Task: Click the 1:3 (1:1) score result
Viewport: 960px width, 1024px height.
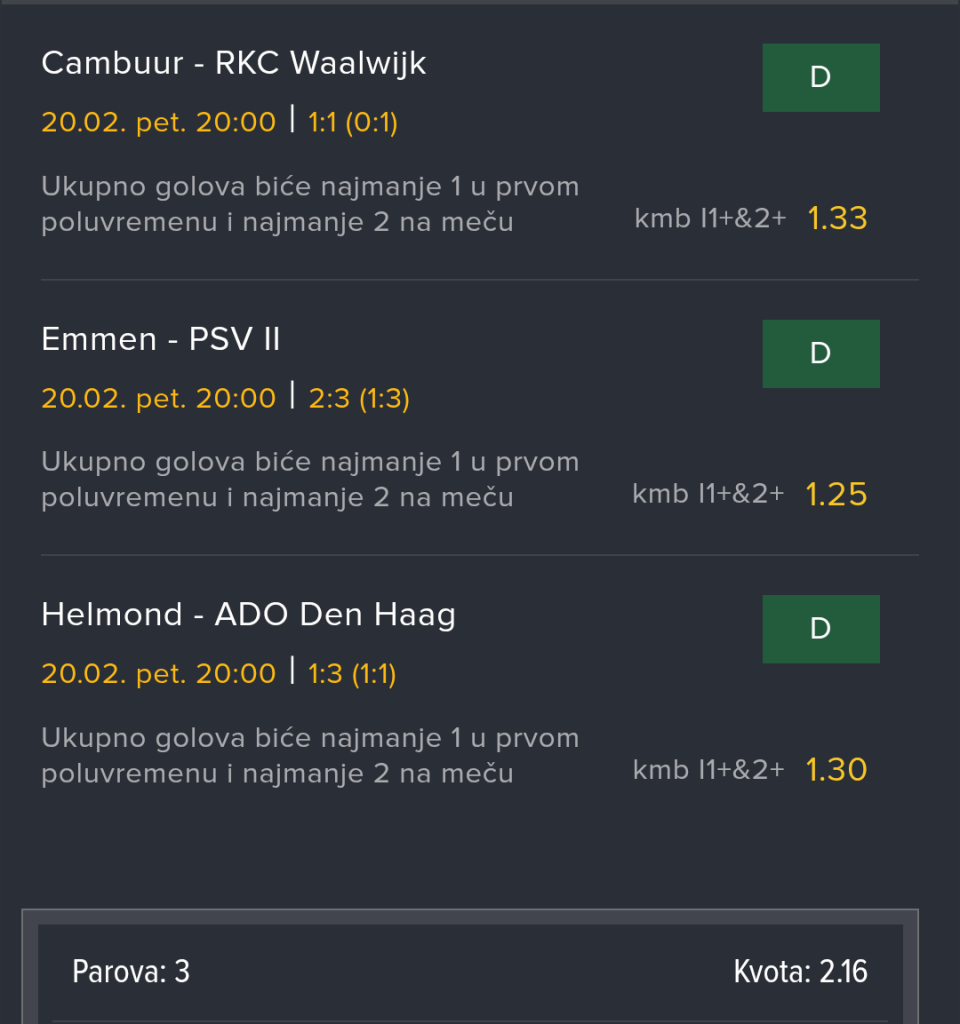Action: click(352, 675)
